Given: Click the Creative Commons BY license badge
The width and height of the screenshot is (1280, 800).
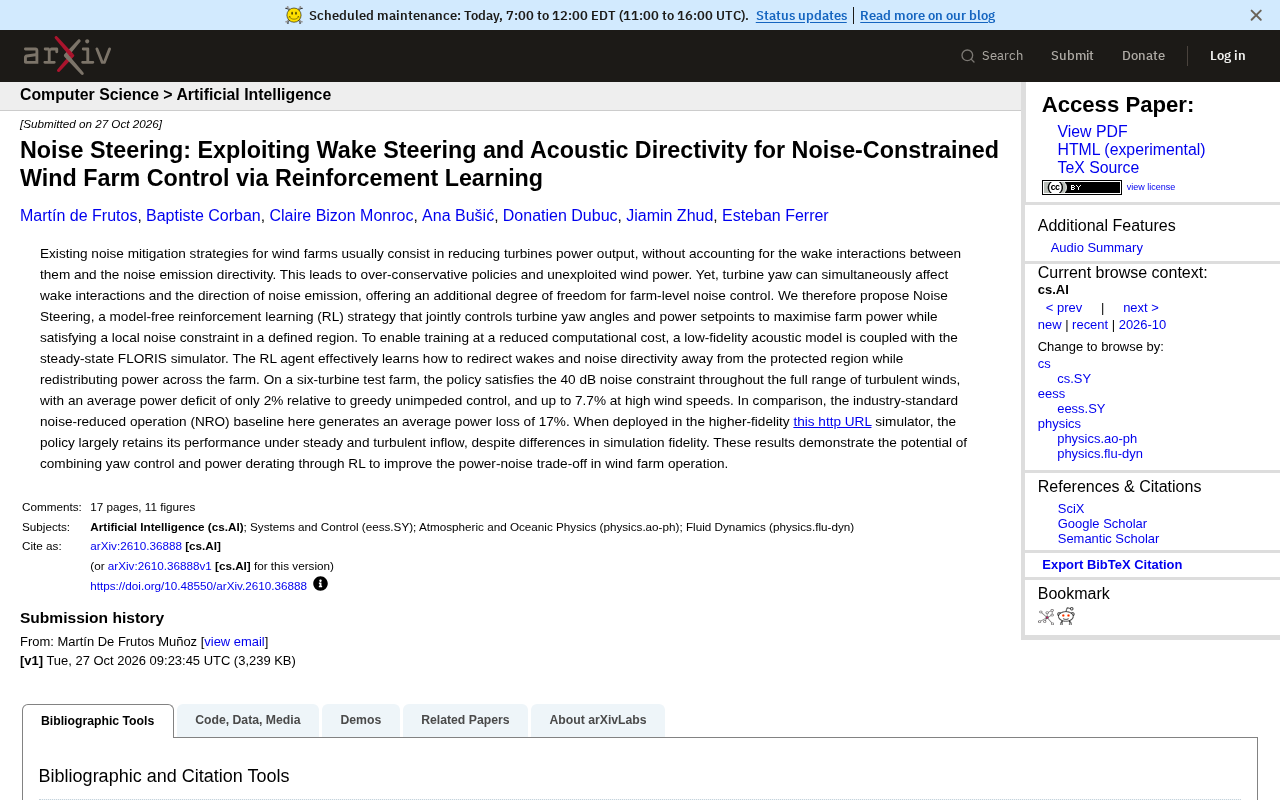Looking at the screenshot, I should pyautogui.click(x=1081, y=187).
